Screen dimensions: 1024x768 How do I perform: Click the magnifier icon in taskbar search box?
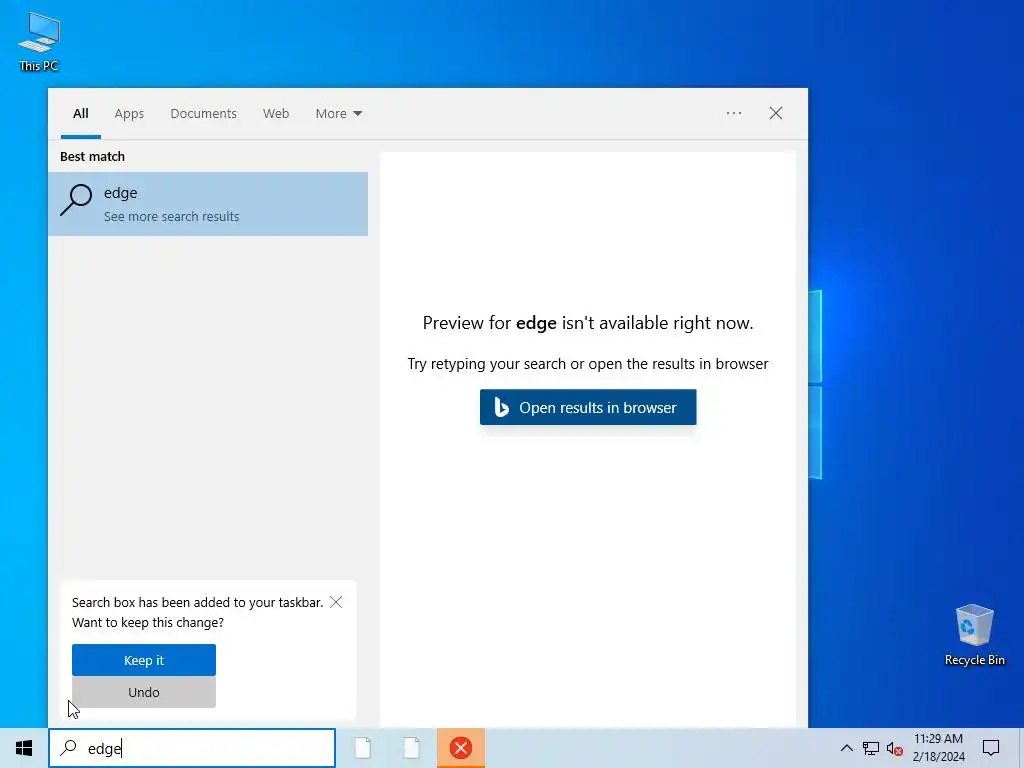(x=69, y=748)
